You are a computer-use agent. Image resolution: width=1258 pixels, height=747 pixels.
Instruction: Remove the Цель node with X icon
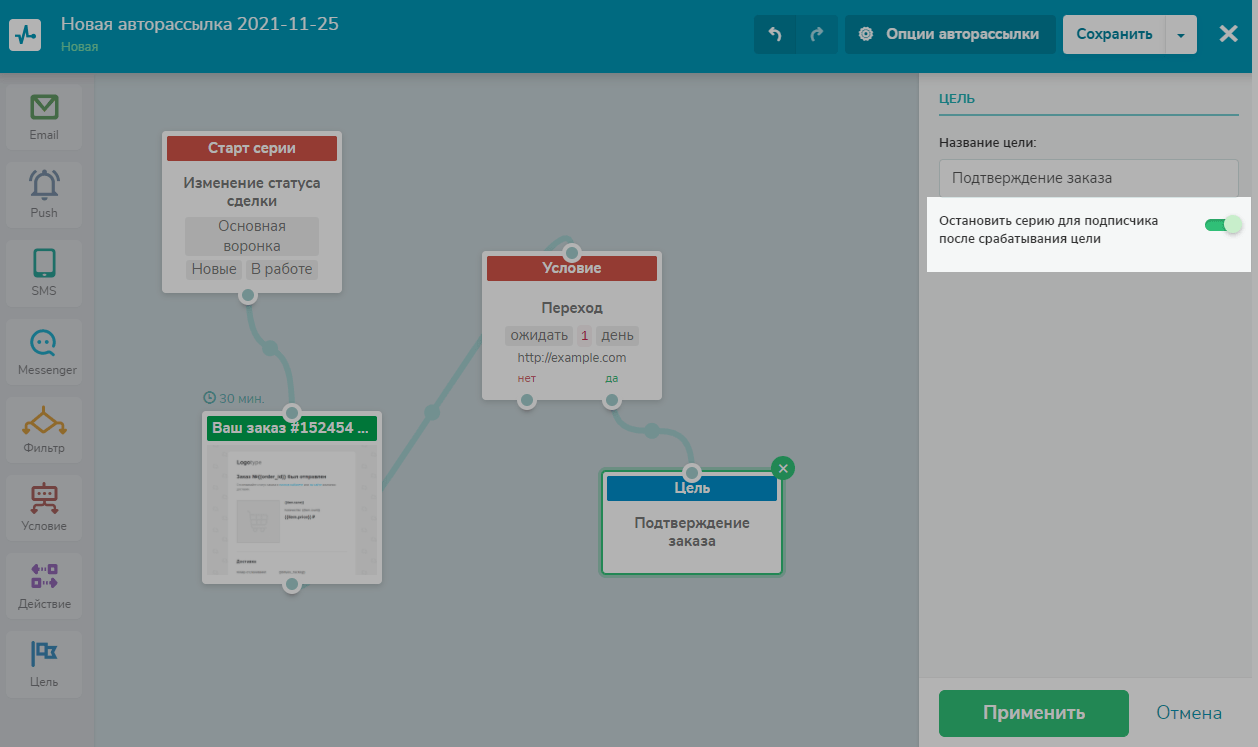[784, 467]
